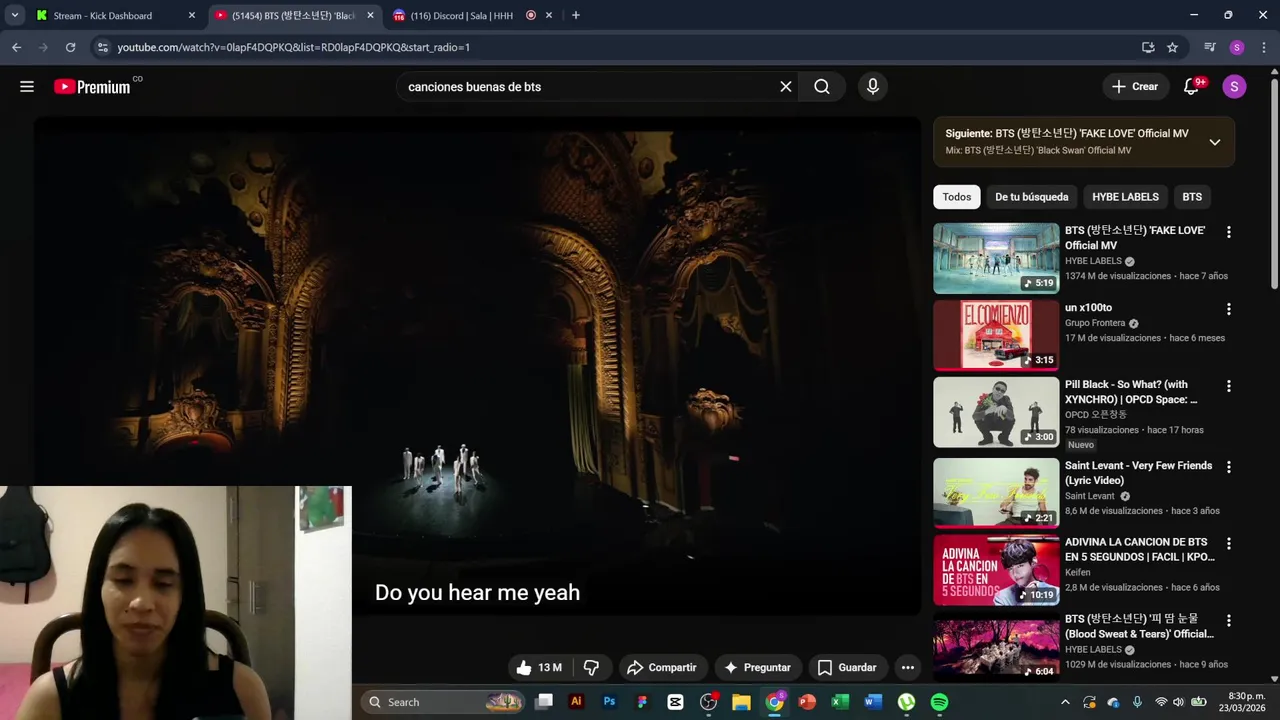Show hidden system tray icons chevron
Screen dimensions: 1280x720
[1065, 702]
